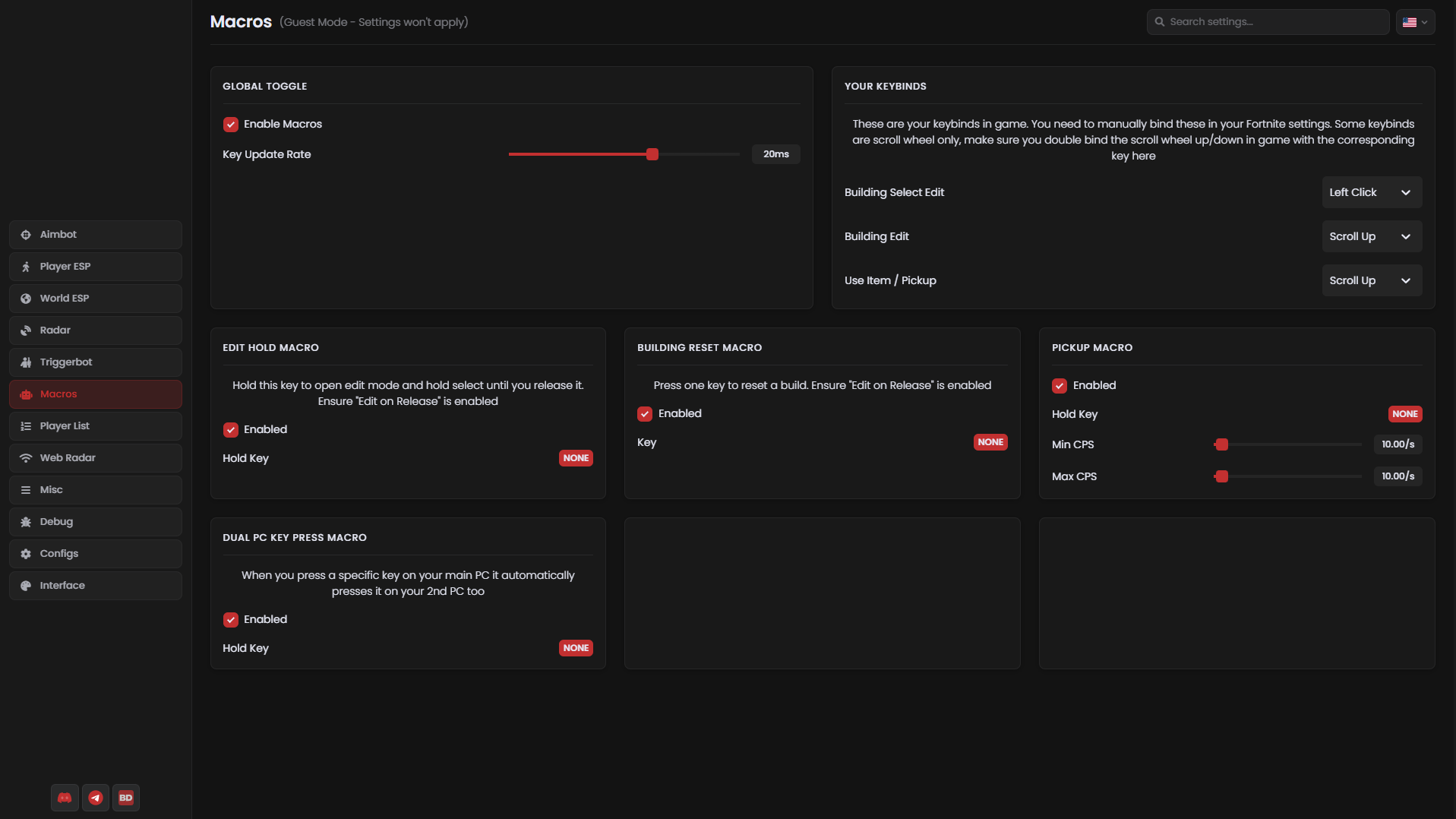Click the Triggerbot icon in sidebar
1456x819 pixels.
(26, 362)
